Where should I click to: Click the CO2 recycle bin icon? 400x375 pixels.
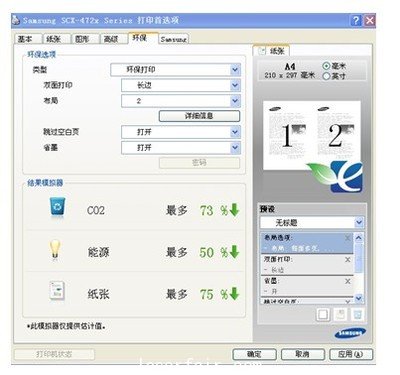point(57,207)
